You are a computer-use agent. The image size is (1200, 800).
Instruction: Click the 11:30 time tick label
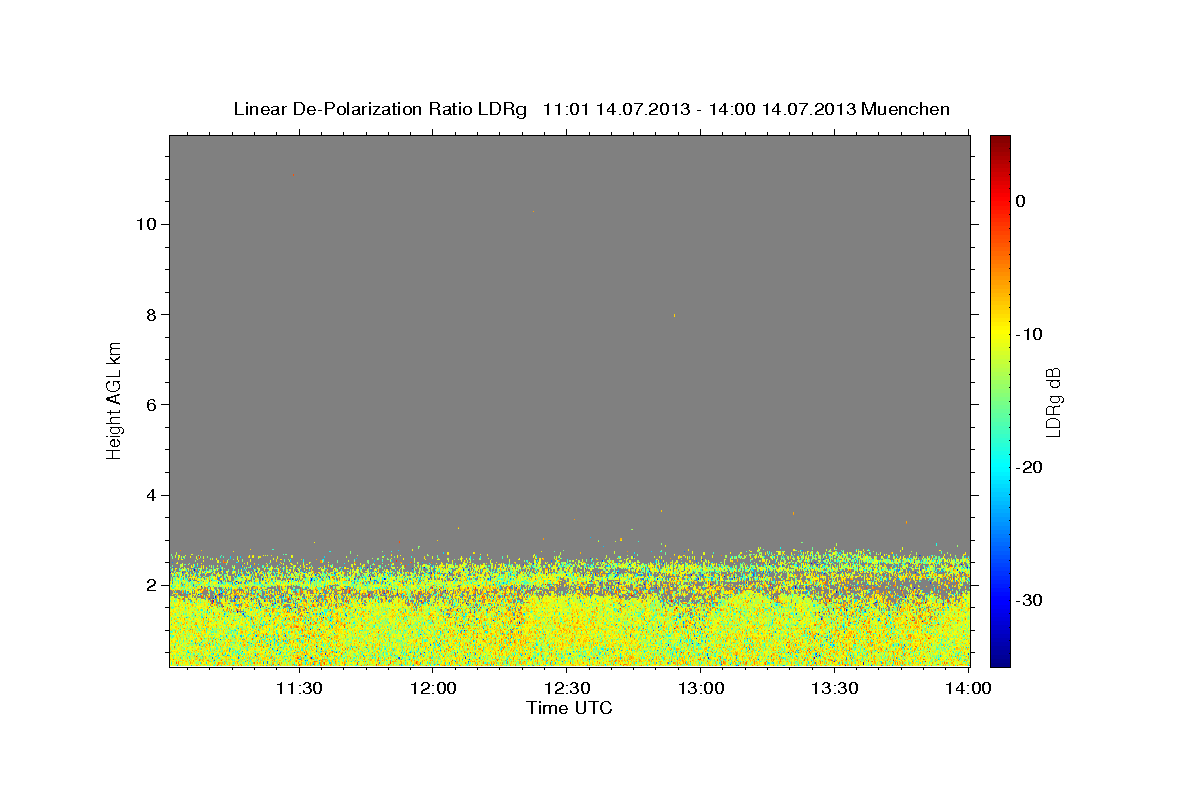click(x=298, y=688)
